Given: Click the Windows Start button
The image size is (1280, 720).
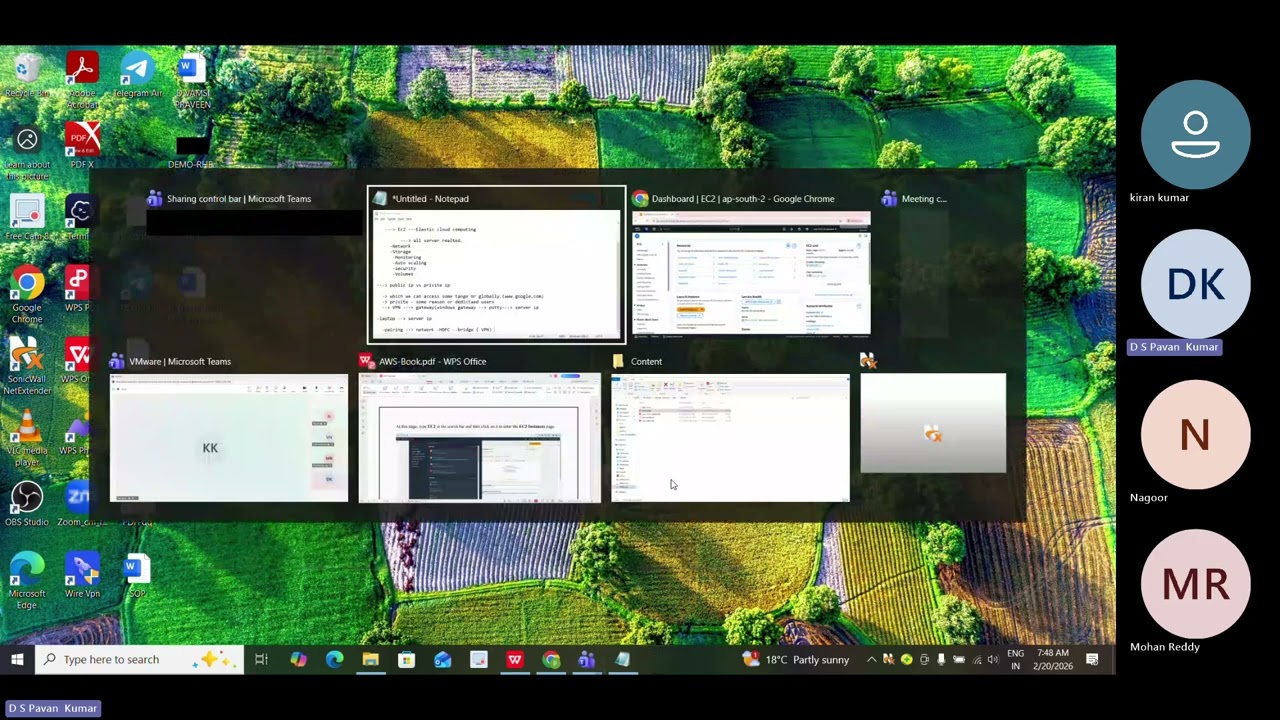Looking at the screenshot, I should pyautogui.click(x=17, y=659).
